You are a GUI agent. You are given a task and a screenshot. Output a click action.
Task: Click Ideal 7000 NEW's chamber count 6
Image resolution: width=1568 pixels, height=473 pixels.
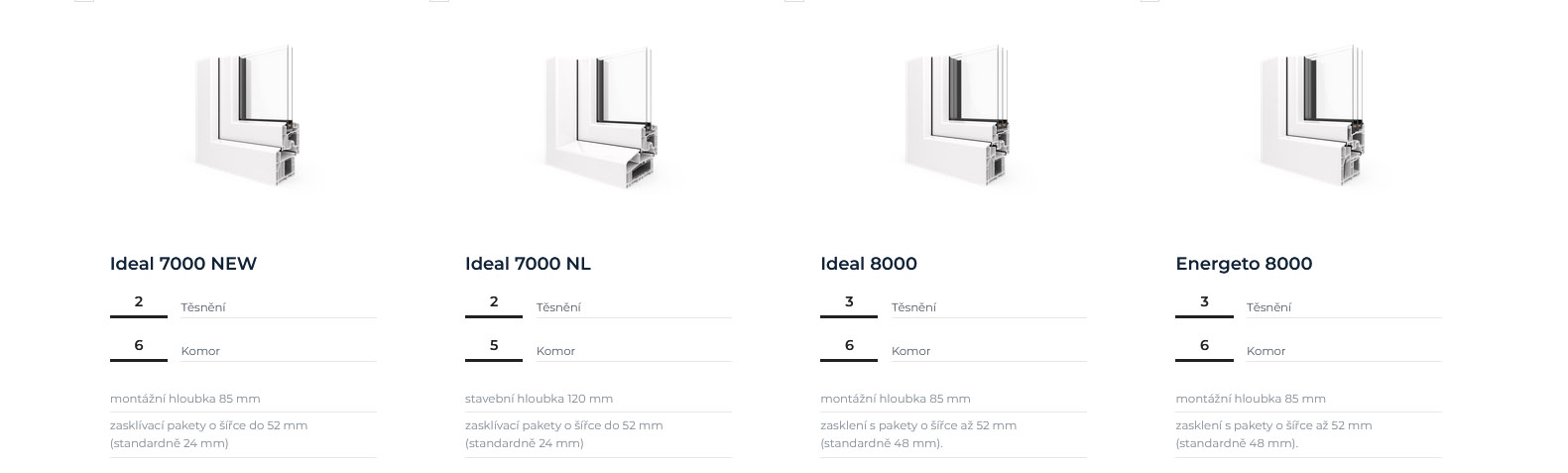tap(139, 346)
